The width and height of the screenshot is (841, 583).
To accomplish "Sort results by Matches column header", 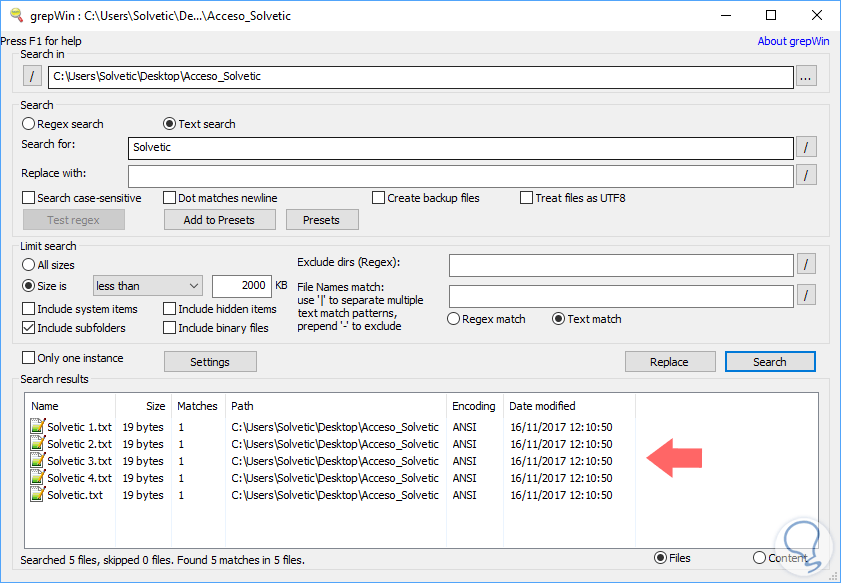I will click(x=198, y=406).
